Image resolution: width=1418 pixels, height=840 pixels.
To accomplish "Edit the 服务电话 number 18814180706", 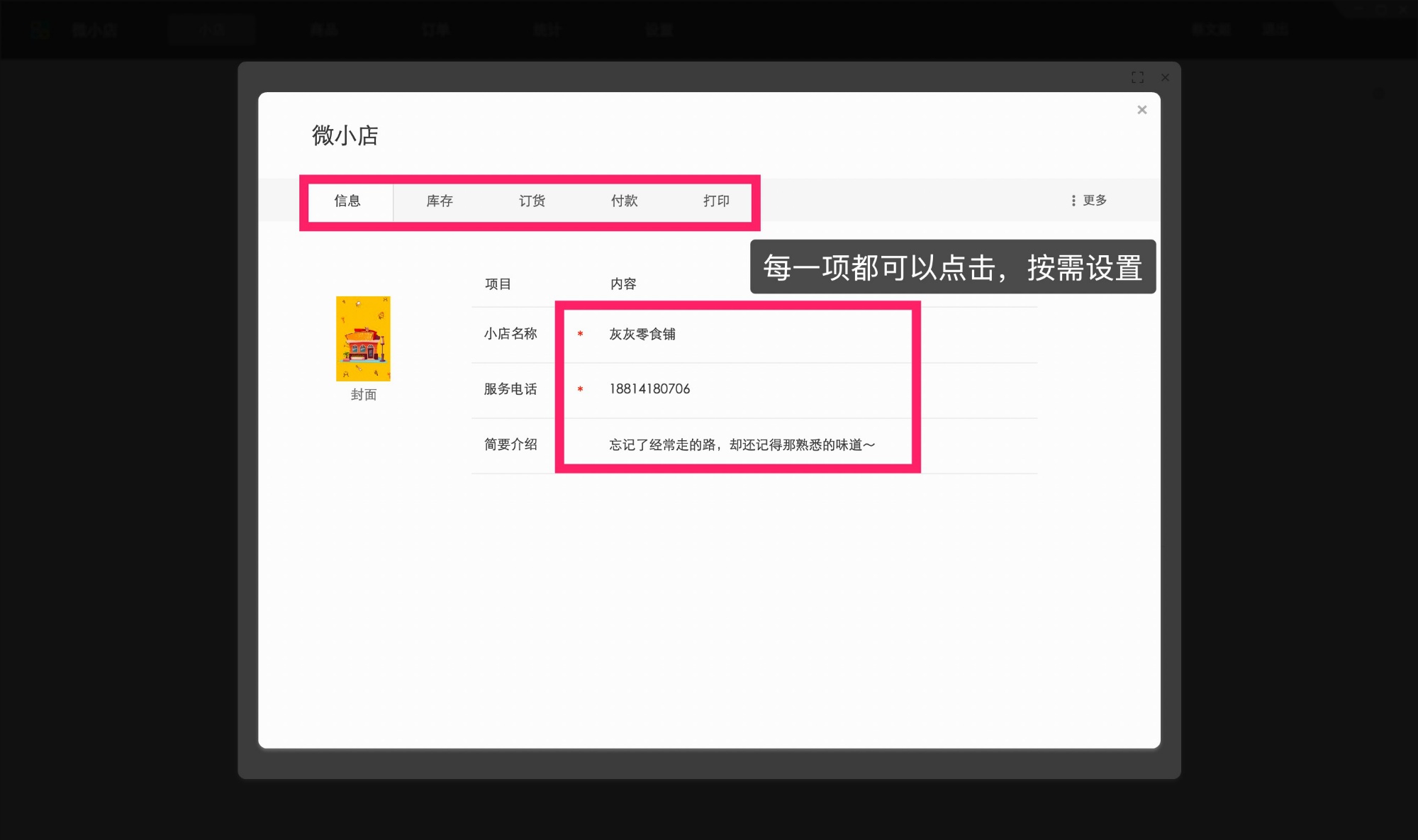I will [649, 389].
